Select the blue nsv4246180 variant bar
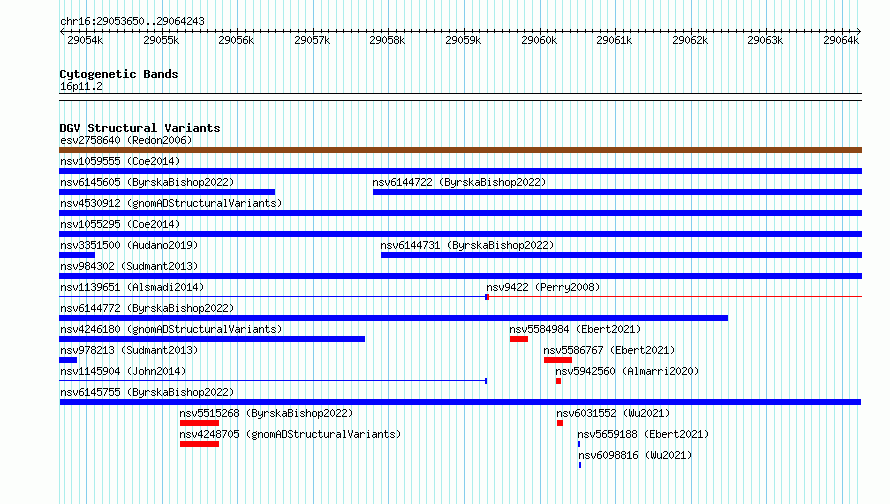The image size is (890, 504). click(x=212, y=339)
